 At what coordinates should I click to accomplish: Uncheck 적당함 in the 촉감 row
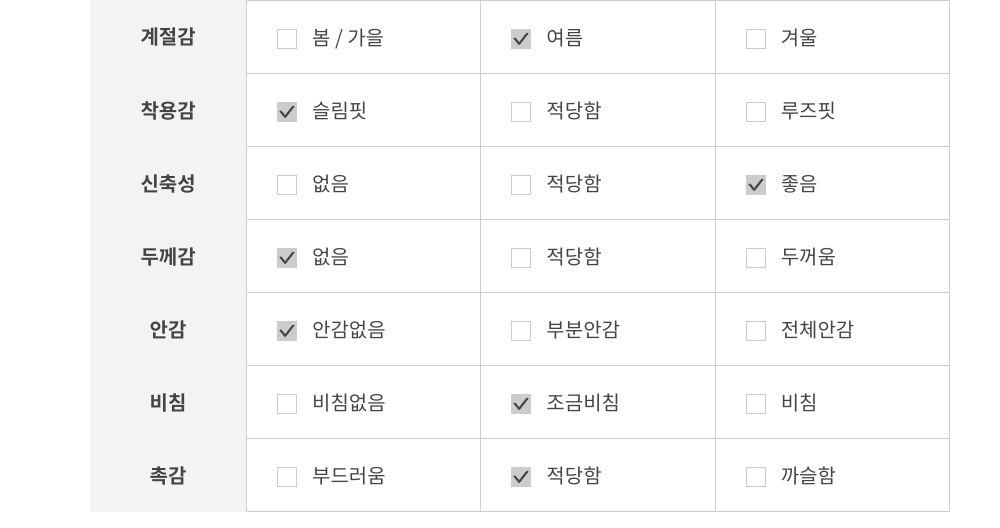coord(521,477)
